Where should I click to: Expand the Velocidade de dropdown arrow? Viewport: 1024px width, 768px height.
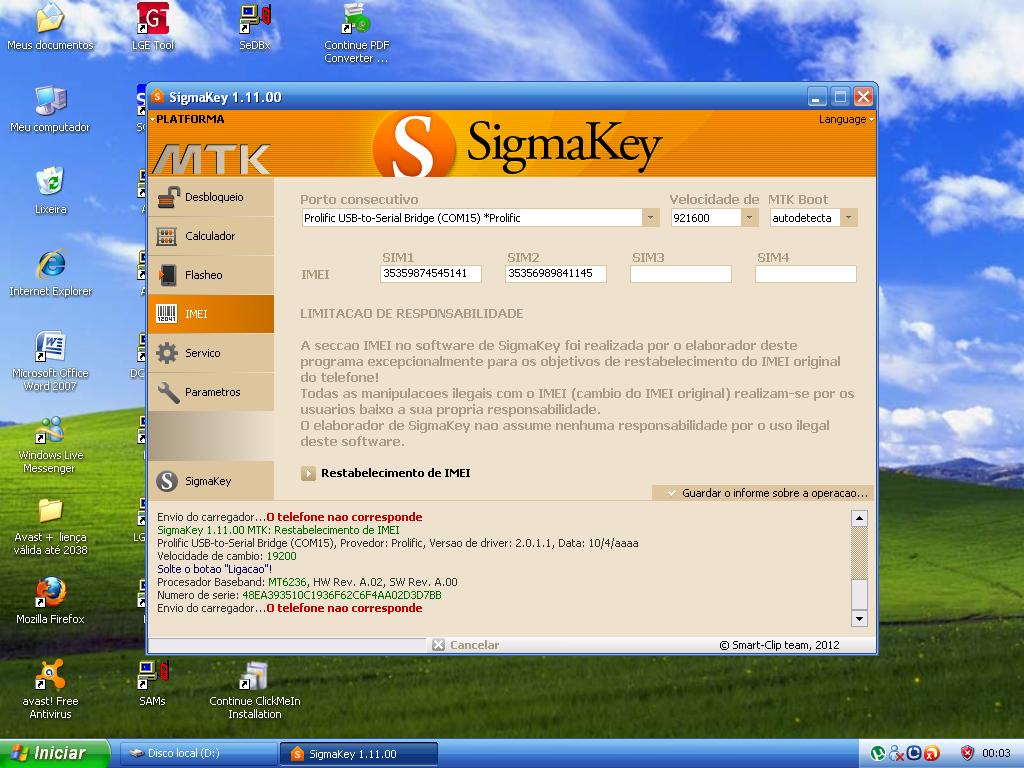750,217
